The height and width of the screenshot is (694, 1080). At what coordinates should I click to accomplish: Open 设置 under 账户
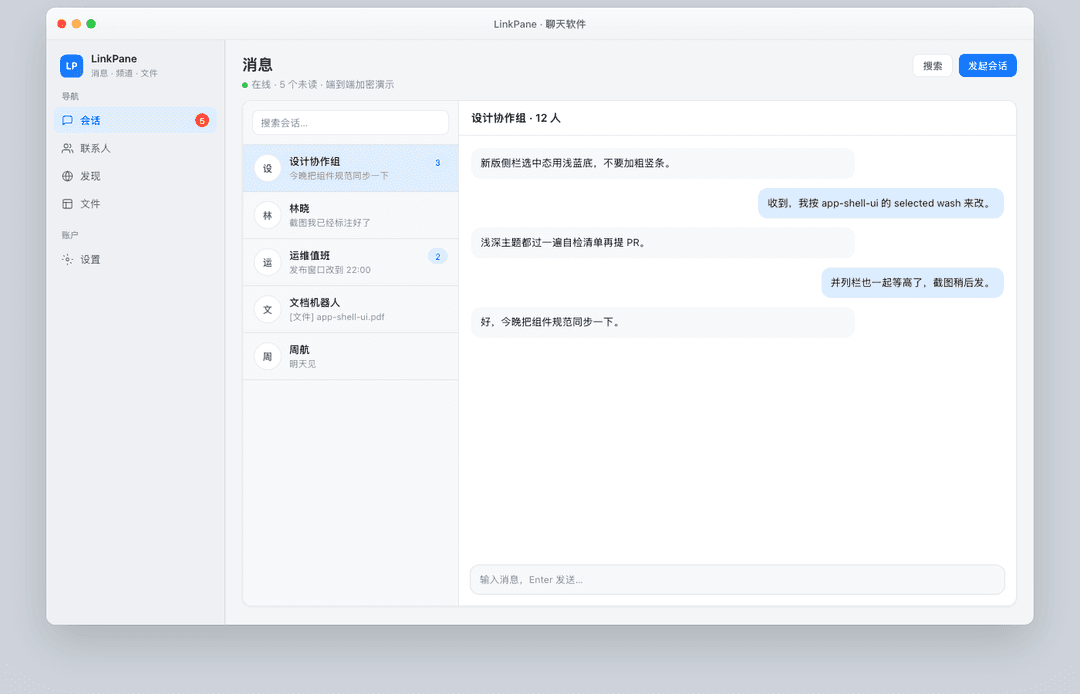135,260
